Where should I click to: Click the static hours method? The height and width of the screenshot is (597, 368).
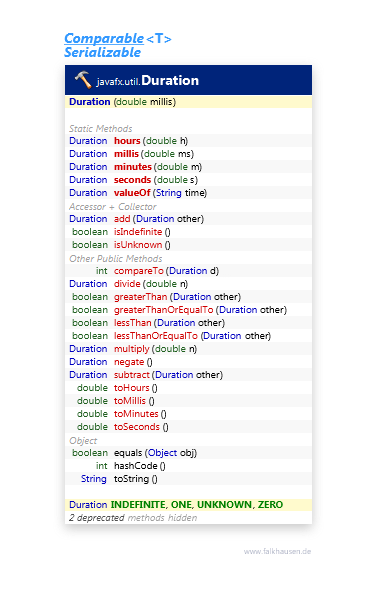127,141
